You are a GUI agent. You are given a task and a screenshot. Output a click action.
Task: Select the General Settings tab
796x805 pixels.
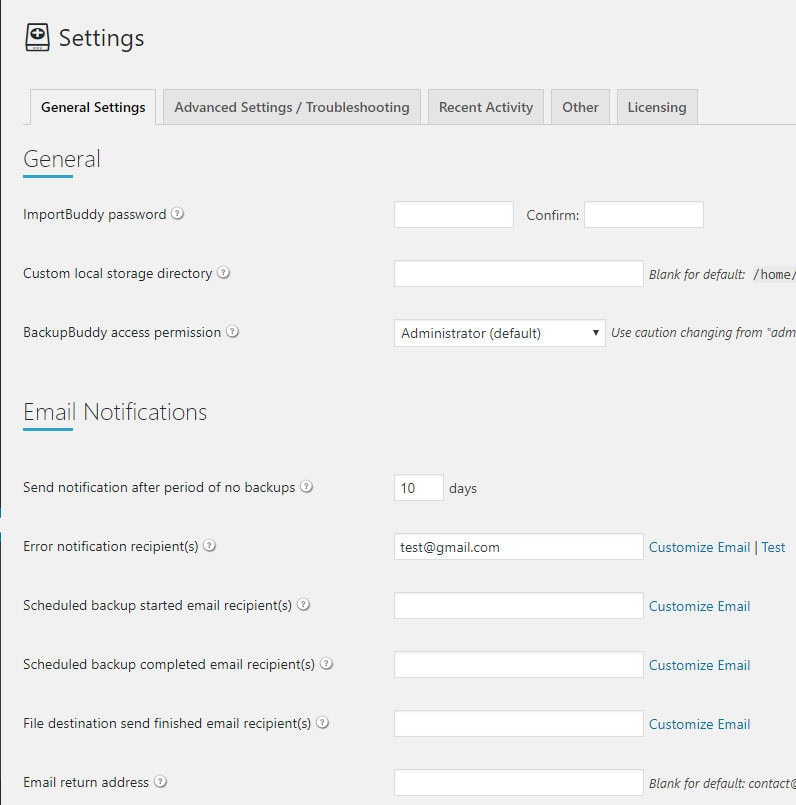tap(93, 107)
